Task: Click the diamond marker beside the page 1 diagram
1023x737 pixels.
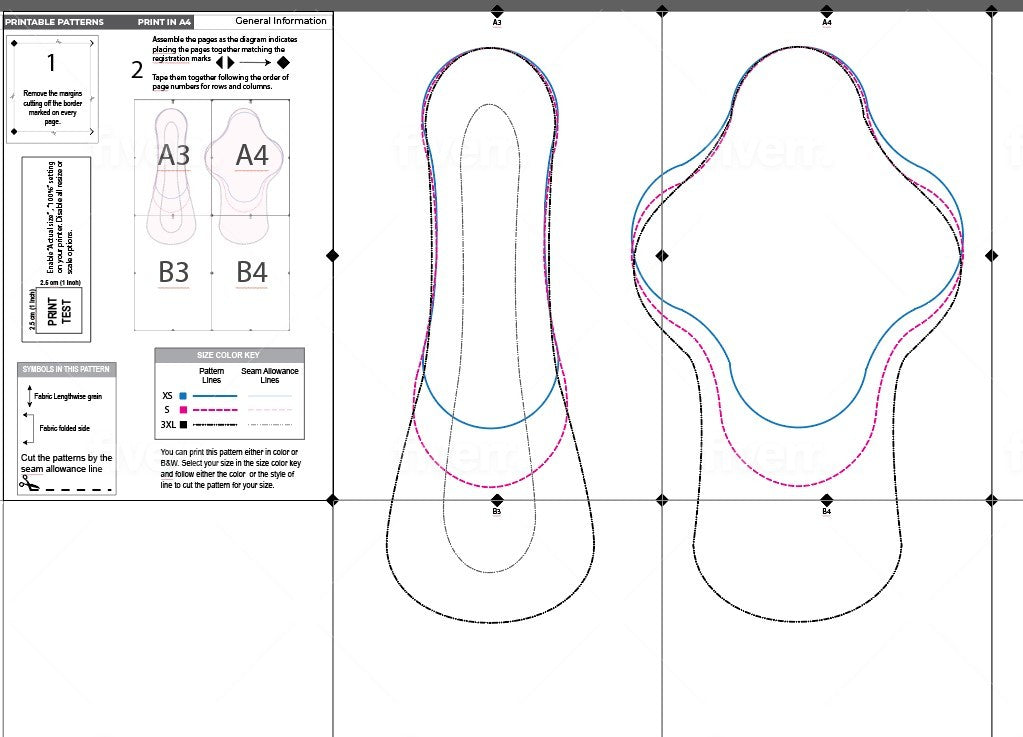Action: click(13, 43)
